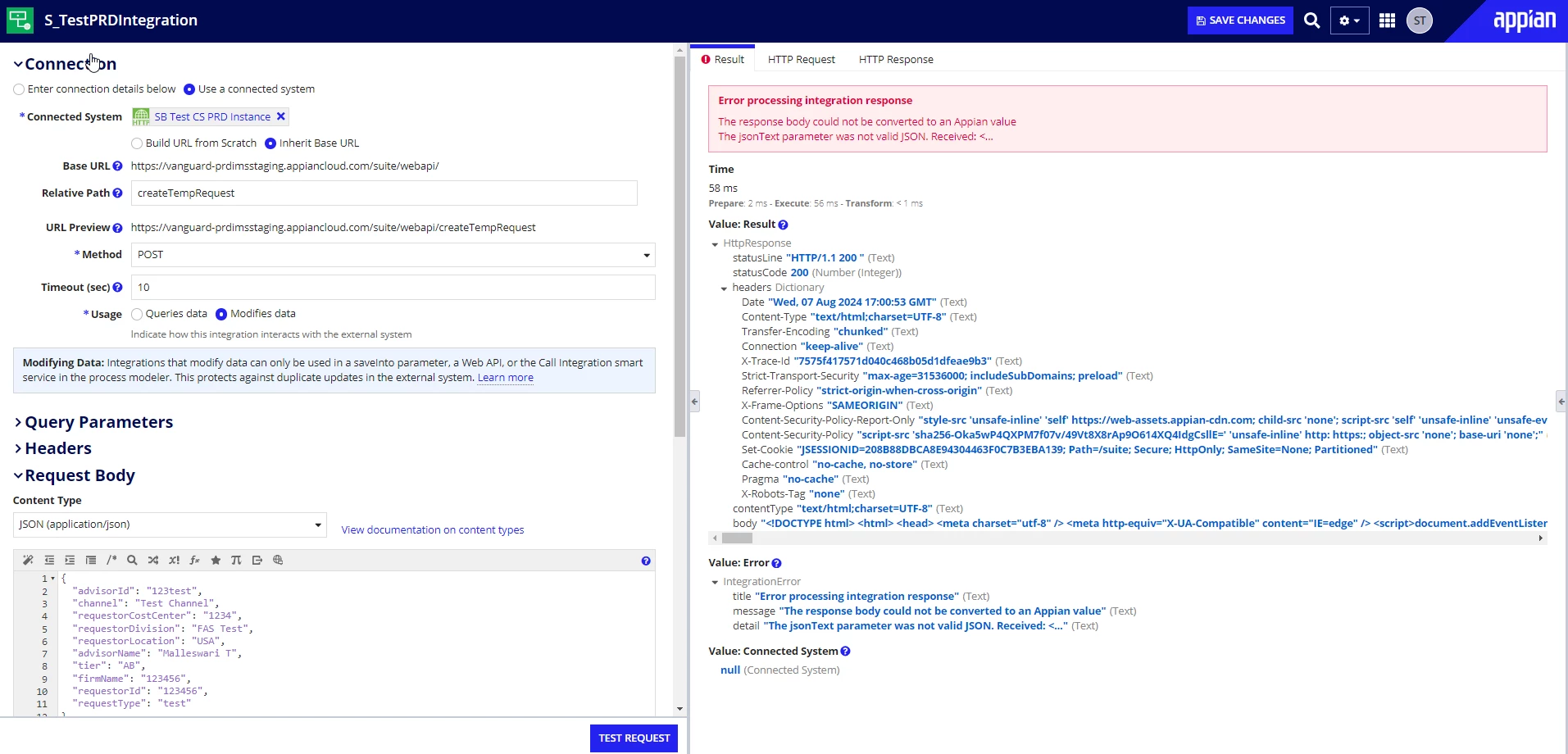The height and width of the screenshot is (754, 1568).
Task: Click the Appian logo
Action: pos(1524,20)
